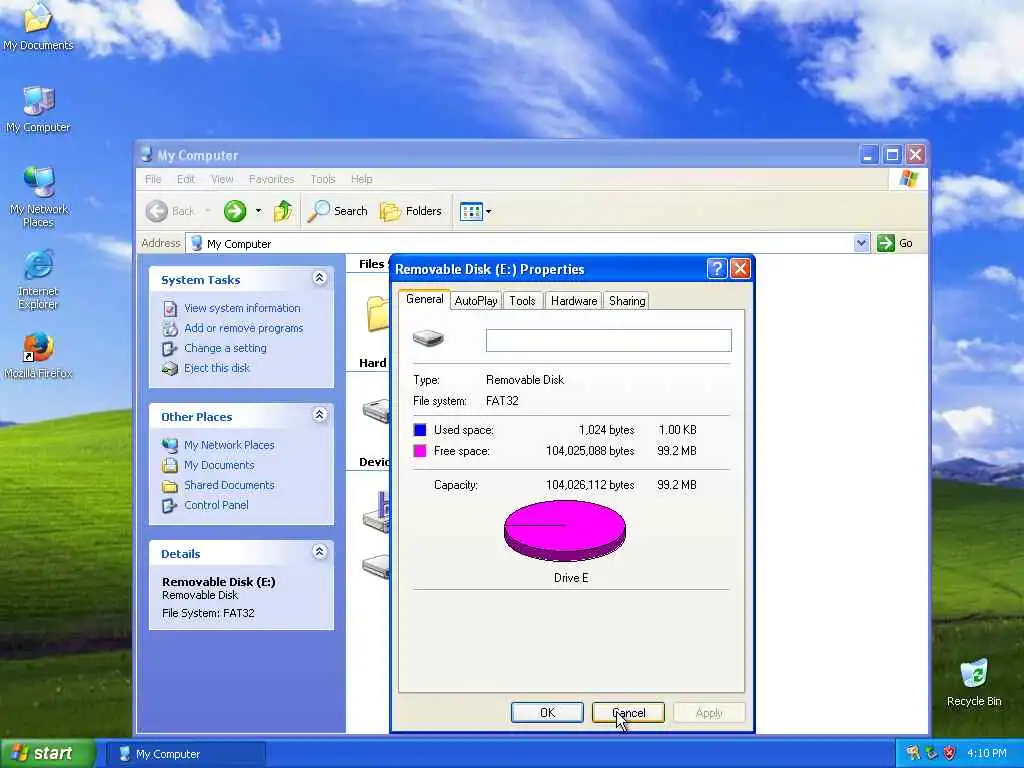This screenshot has height=768, width=1024.
Task: Open the View menu
Action: coord(222,179)
